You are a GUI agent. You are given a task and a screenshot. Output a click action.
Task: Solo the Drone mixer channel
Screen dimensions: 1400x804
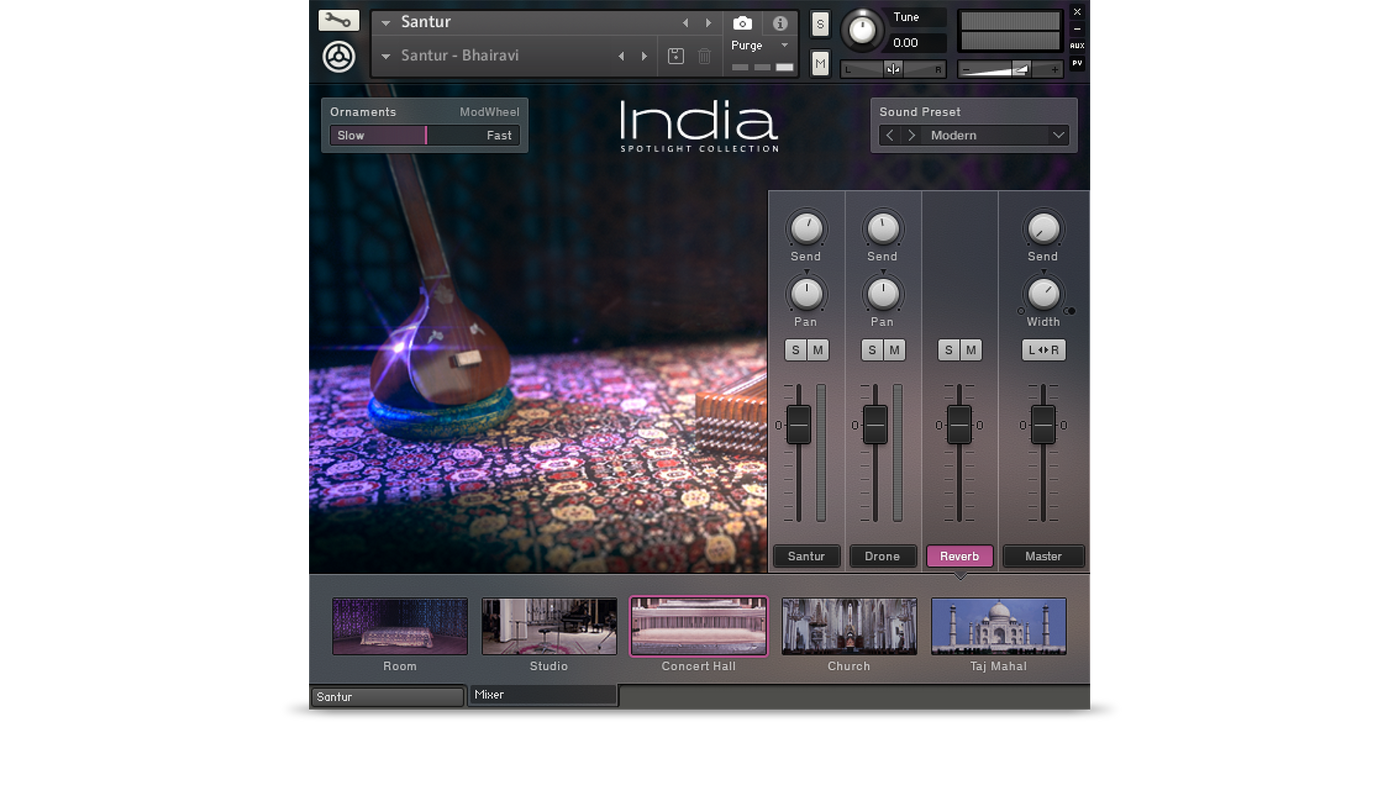click(x=872, y=350)
